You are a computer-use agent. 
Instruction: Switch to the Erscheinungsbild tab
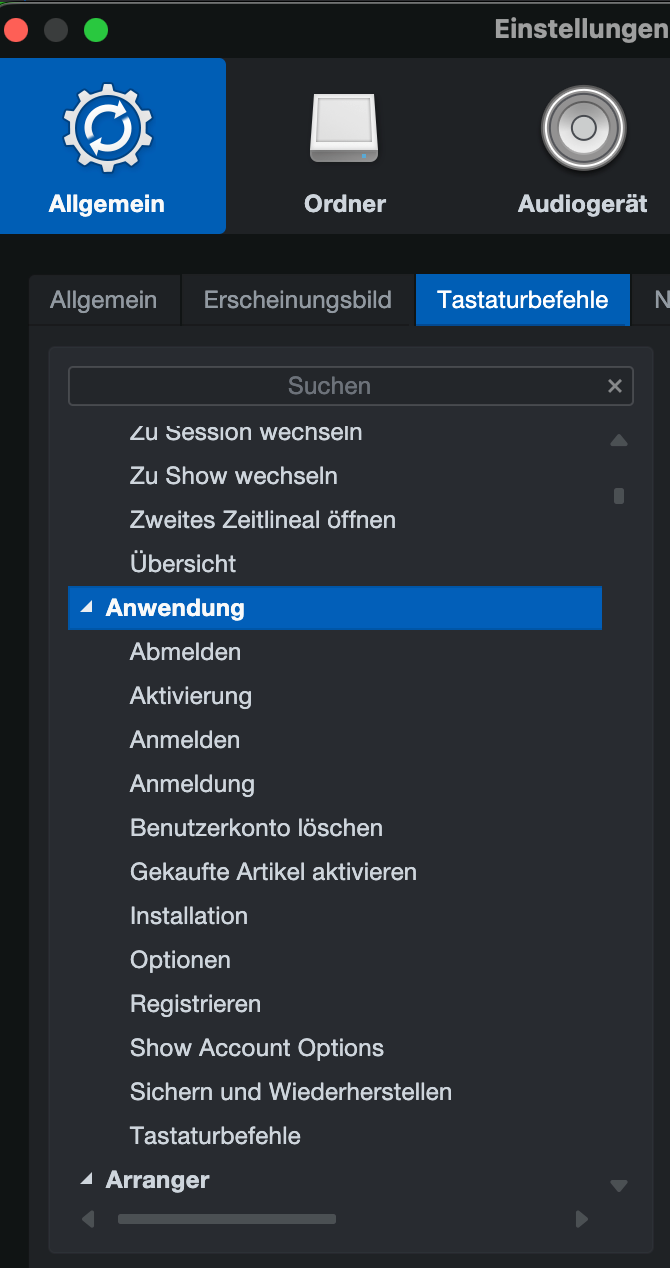[297, 300]
